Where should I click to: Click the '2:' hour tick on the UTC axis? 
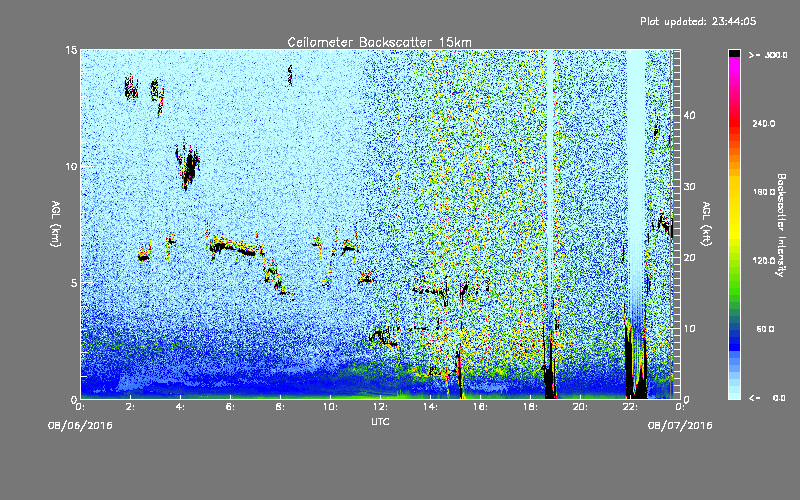tap(131, 407)
